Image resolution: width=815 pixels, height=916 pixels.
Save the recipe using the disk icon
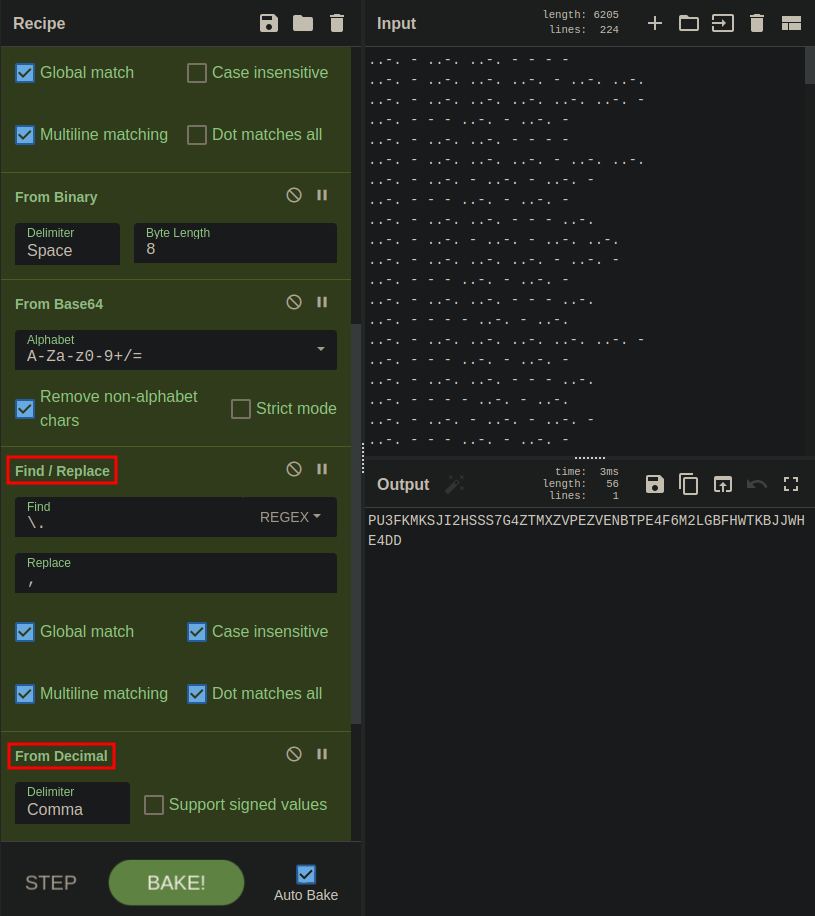269,23
